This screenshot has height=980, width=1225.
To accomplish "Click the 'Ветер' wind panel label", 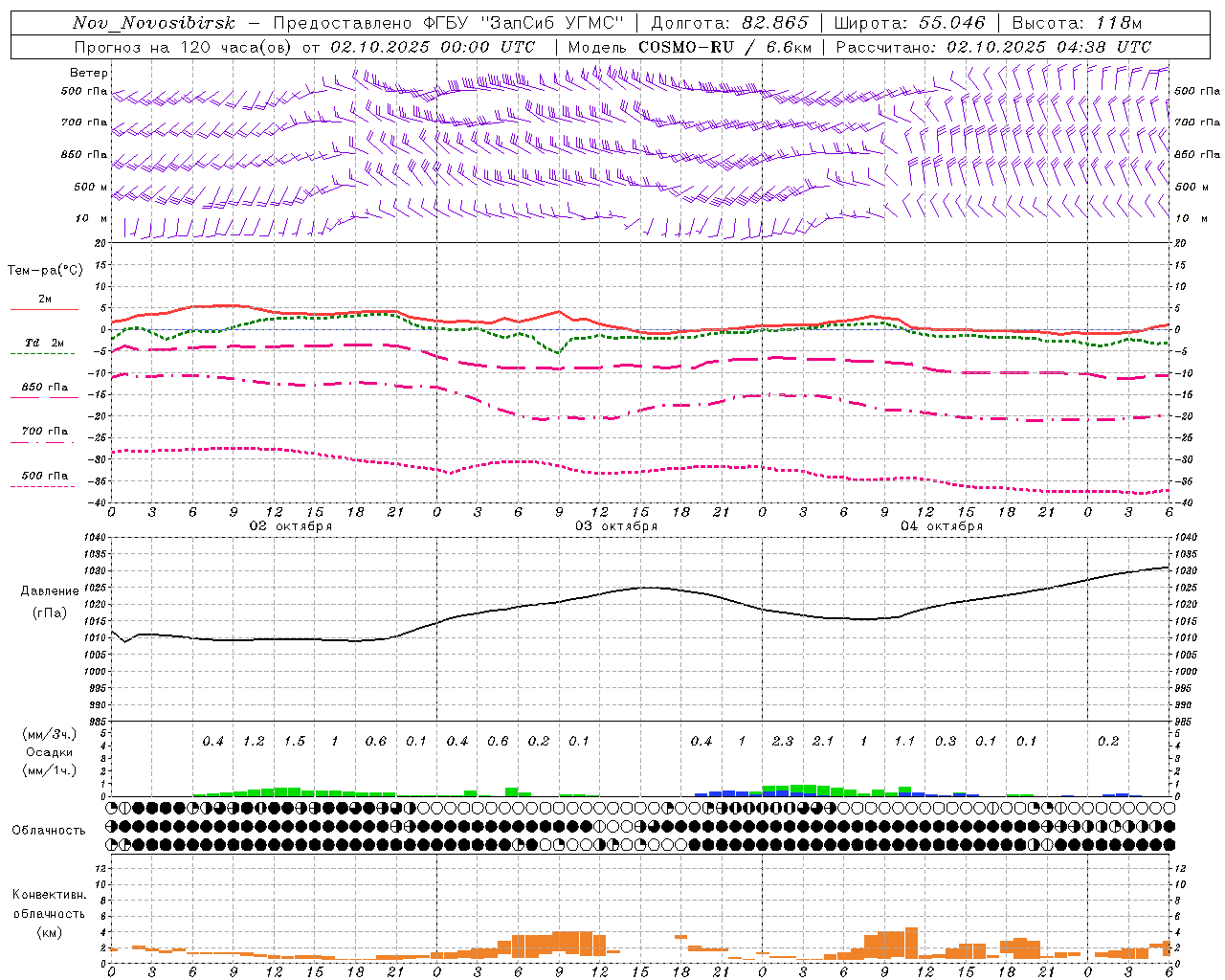I will (89, 73).
